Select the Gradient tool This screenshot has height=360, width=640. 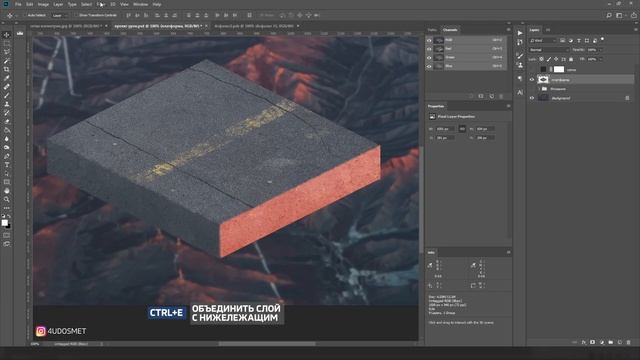[6, 130]
